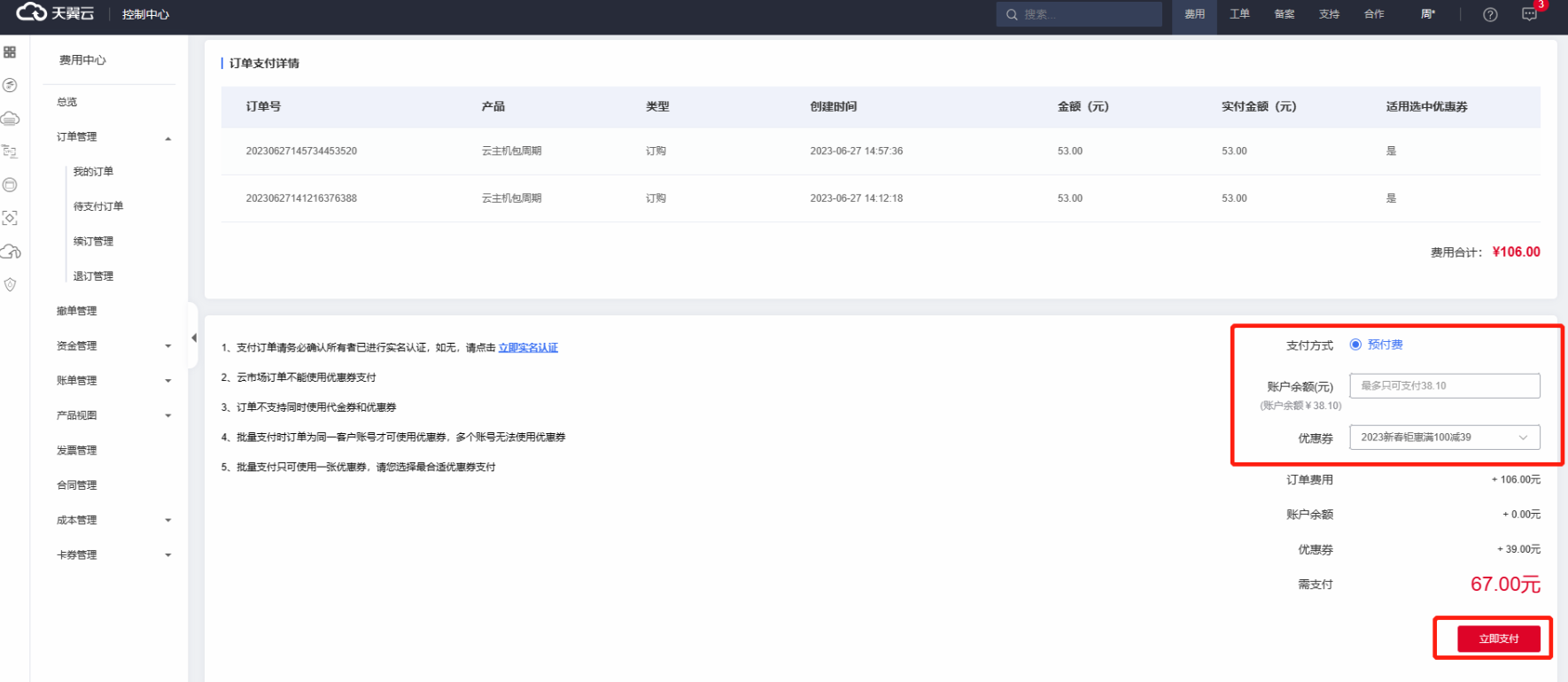Screen dimensions: 1568x682
Task: Click the VPC network sidebar icon
Action: pyautogui.click(x=10, y=151)
